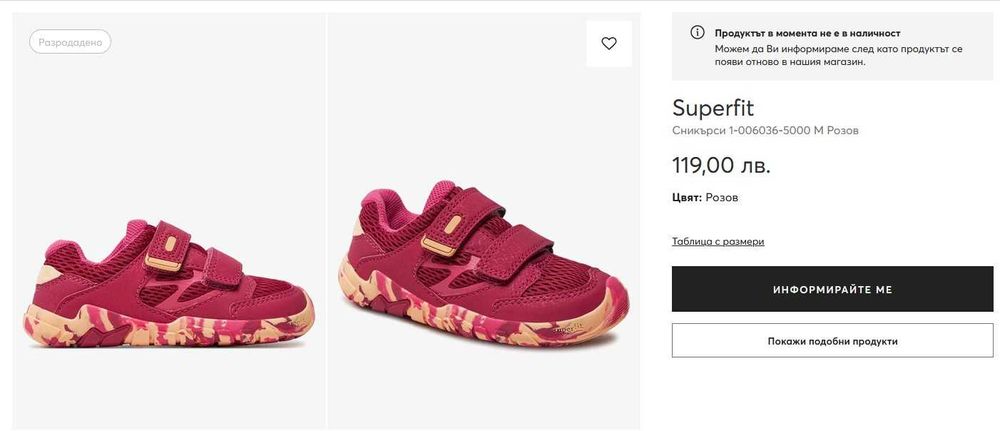Click the Superfit brand name
Image resolution: width=1000 pixels, height=431 pixels.
coord(713,108)
